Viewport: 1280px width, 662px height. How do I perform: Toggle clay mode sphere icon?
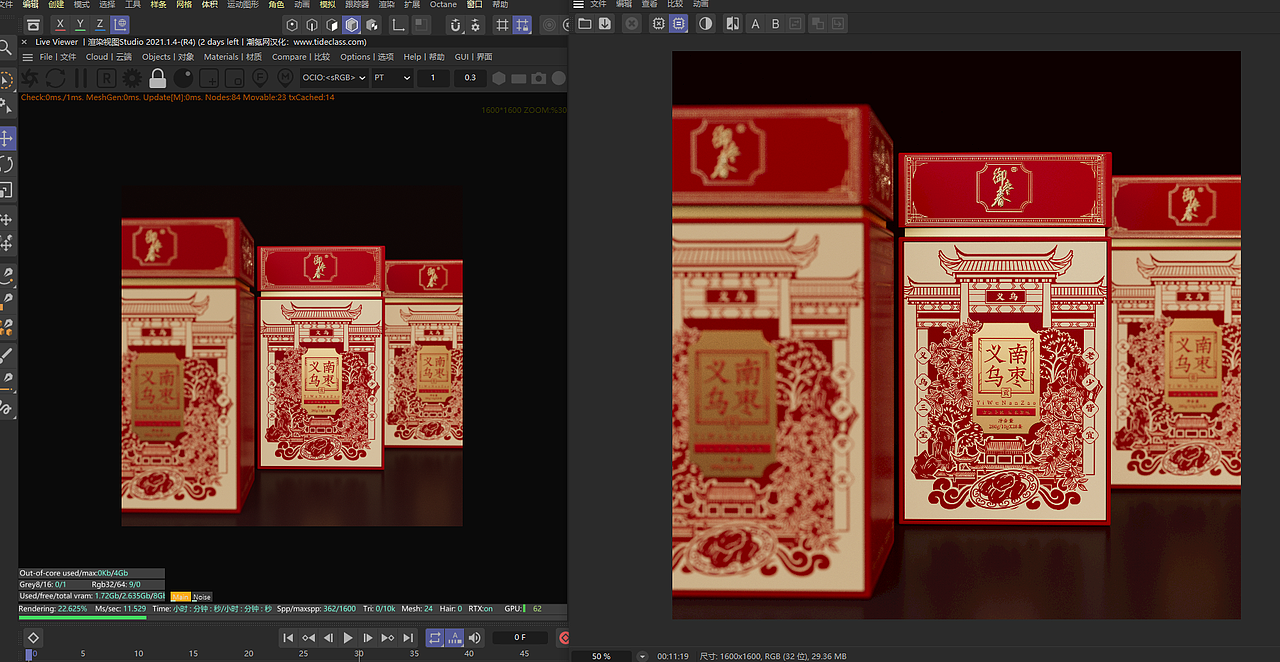[x=184, y=77]
